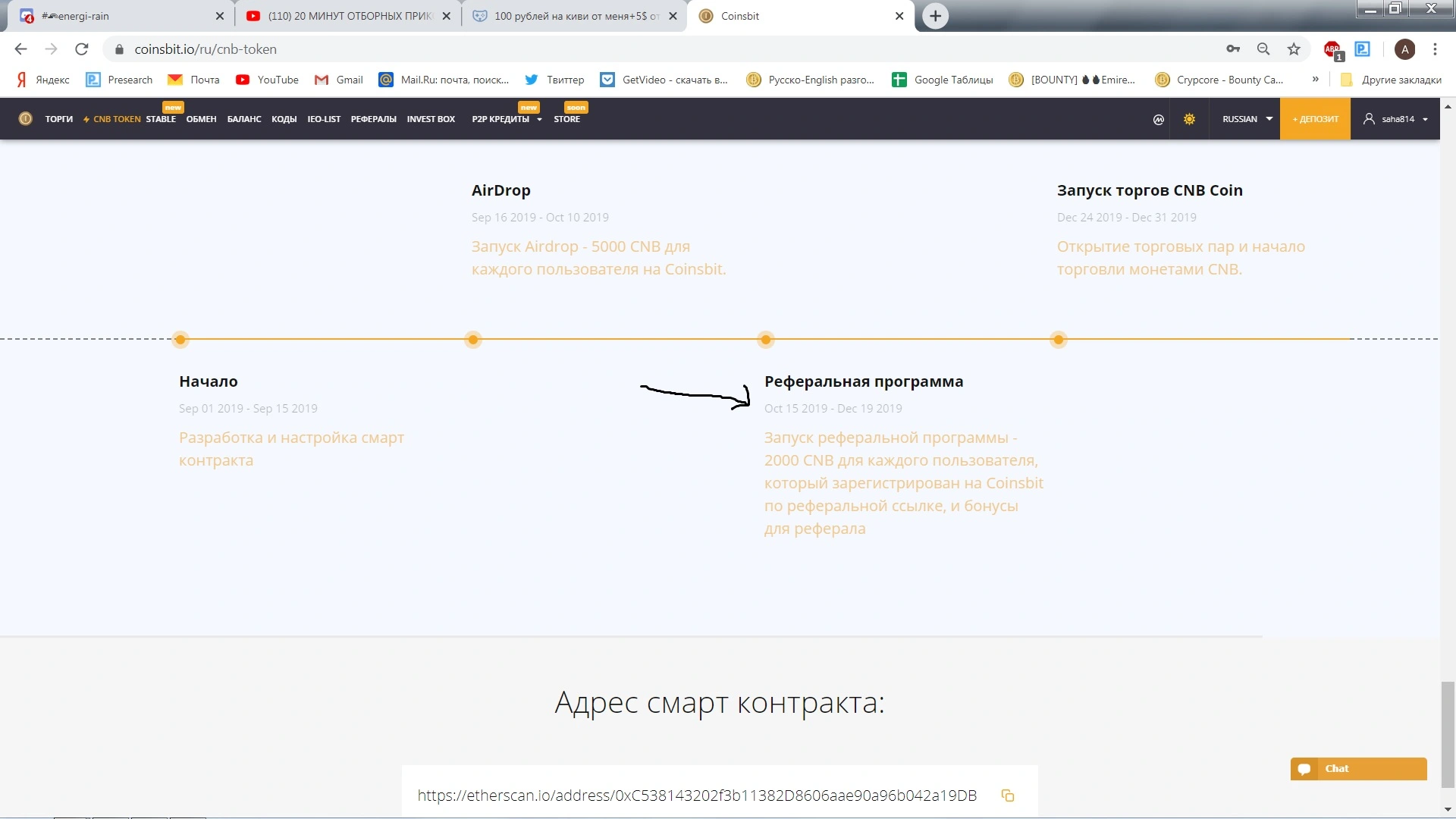Screen dimensions: 1456x819
Task: Open the БАЛАНС menu item
Action: [244, 119]
